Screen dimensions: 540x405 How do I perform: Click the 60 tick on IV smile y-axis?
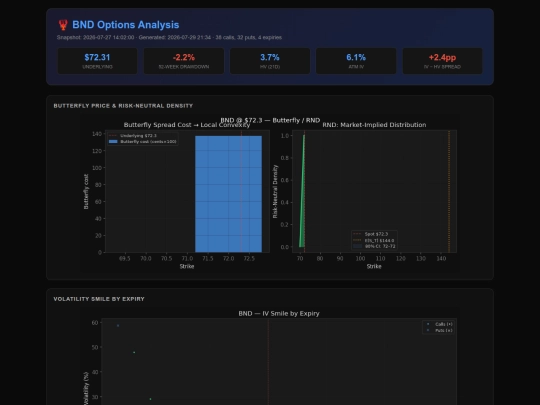point(95,323)
